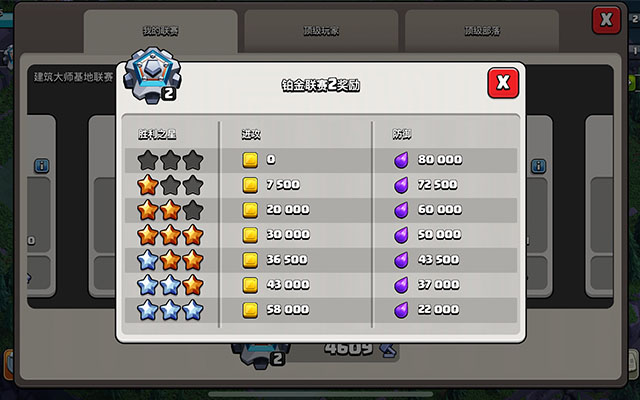Click the 防御 column header
The image size is (640, 400).
402,134
